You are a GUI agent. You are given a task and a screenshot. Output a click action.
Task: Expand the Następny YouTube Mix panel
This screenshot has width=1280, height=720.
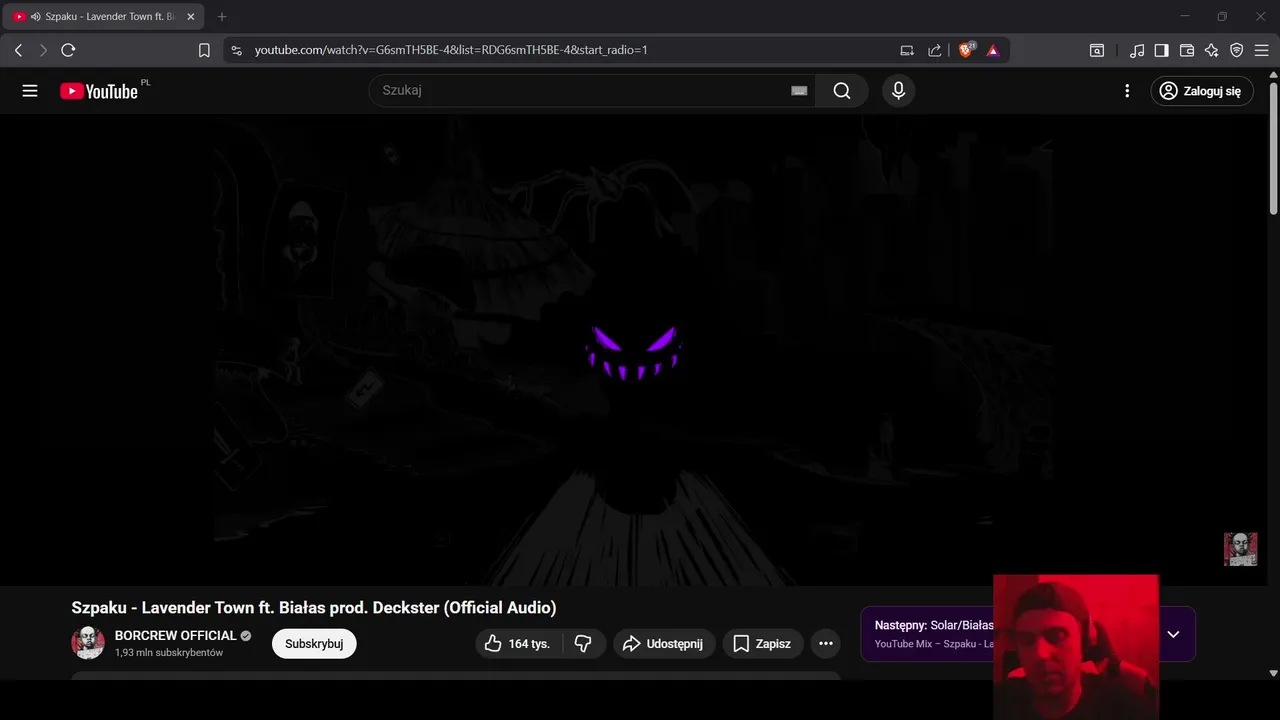[x=1174, y=634]
